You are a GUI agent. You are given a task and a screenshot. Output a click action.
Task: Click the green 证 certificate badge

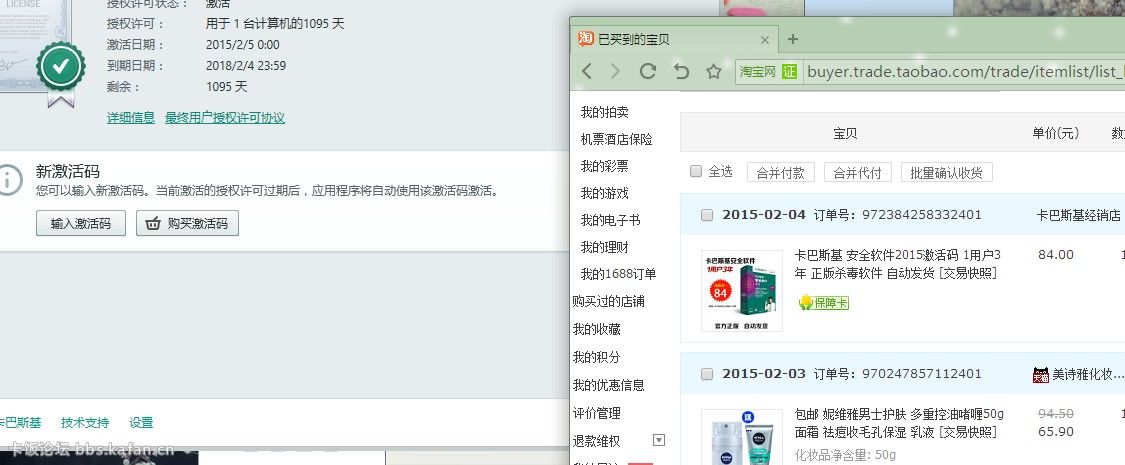point(789,72)
